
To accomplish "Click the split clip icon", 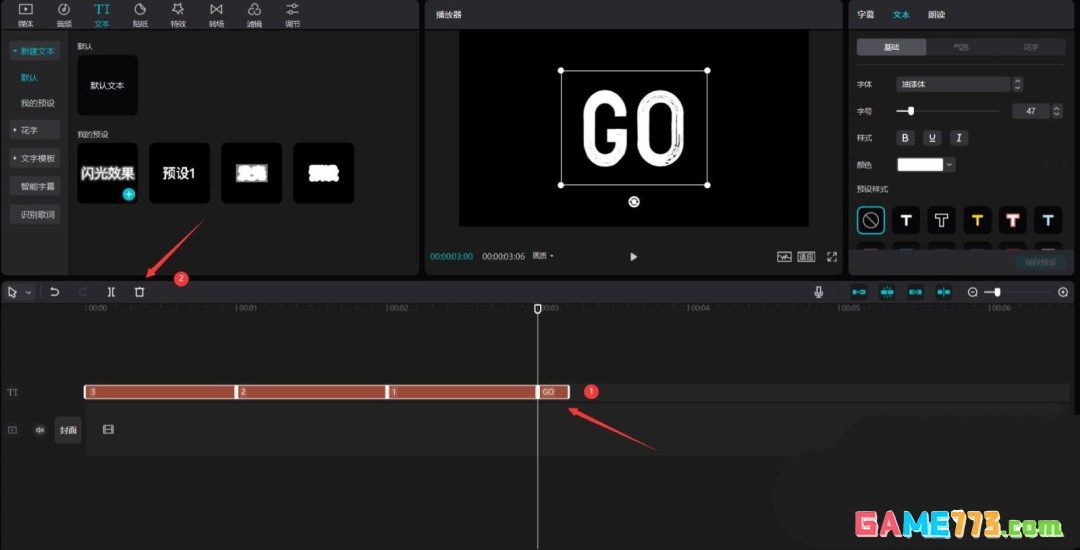I will point(111,292).
